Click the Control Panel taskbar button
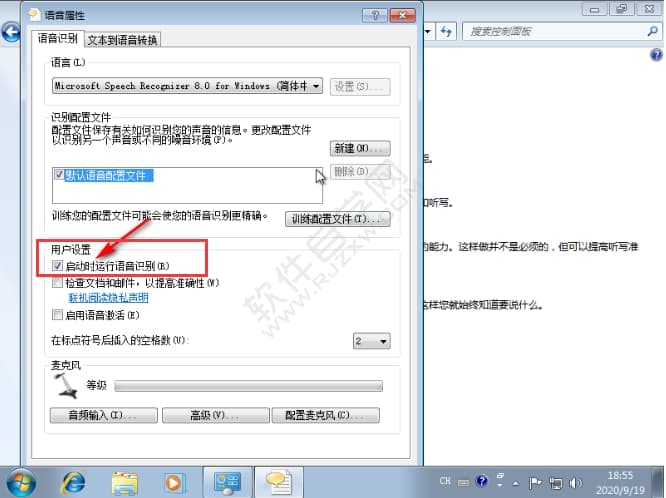Screen dimensions: 666x498 pyautogui.click(x=228, y=482)
